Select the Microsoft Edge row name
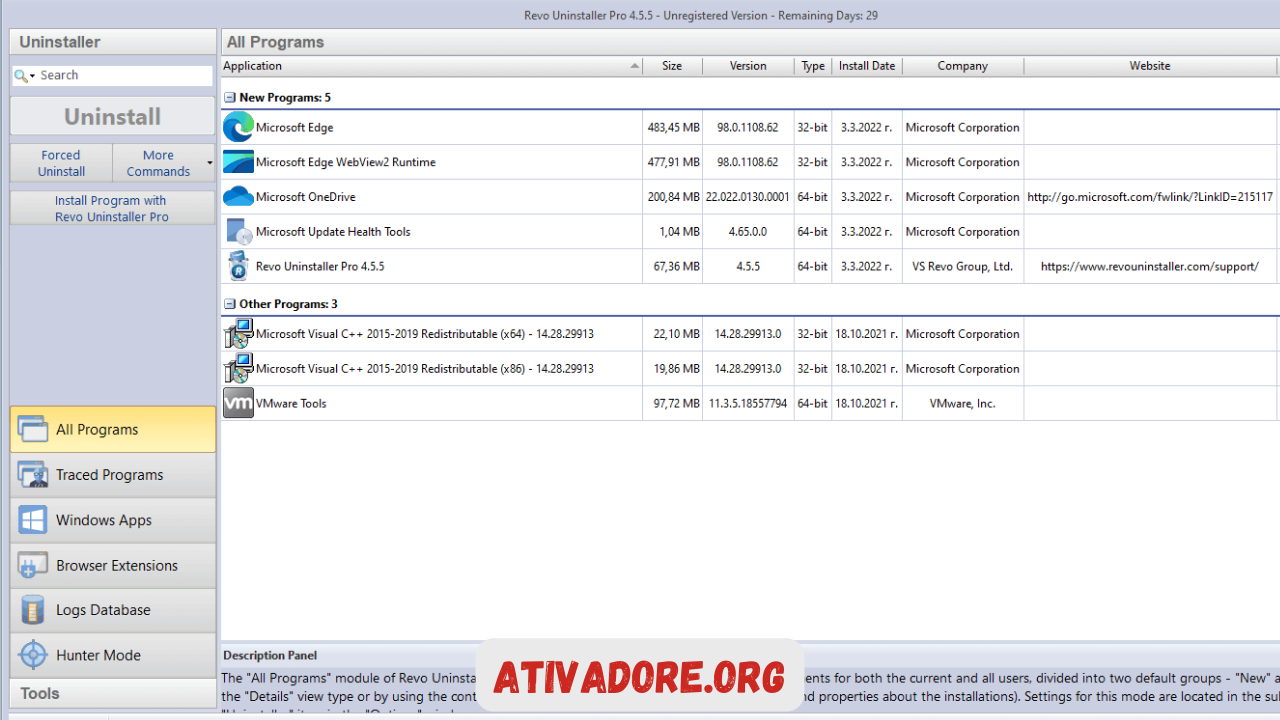Viewport: 1280px width, 720px height. tap(295, 127)
